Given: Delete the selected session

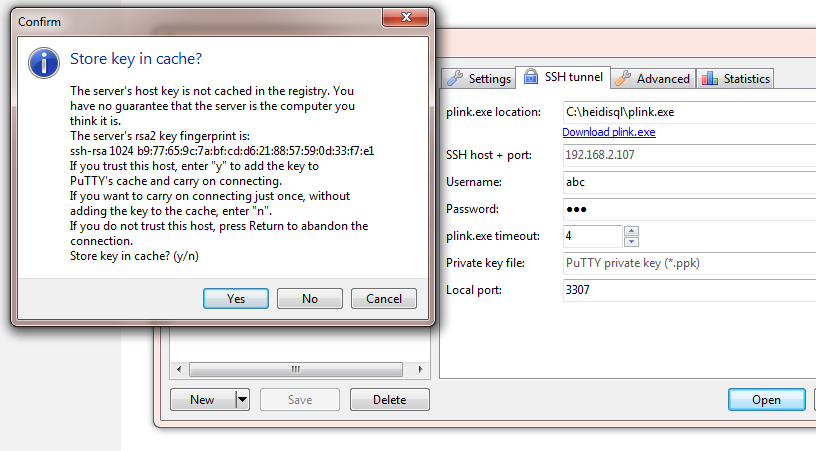Looking at the screenshot, I should pos(390,400).
